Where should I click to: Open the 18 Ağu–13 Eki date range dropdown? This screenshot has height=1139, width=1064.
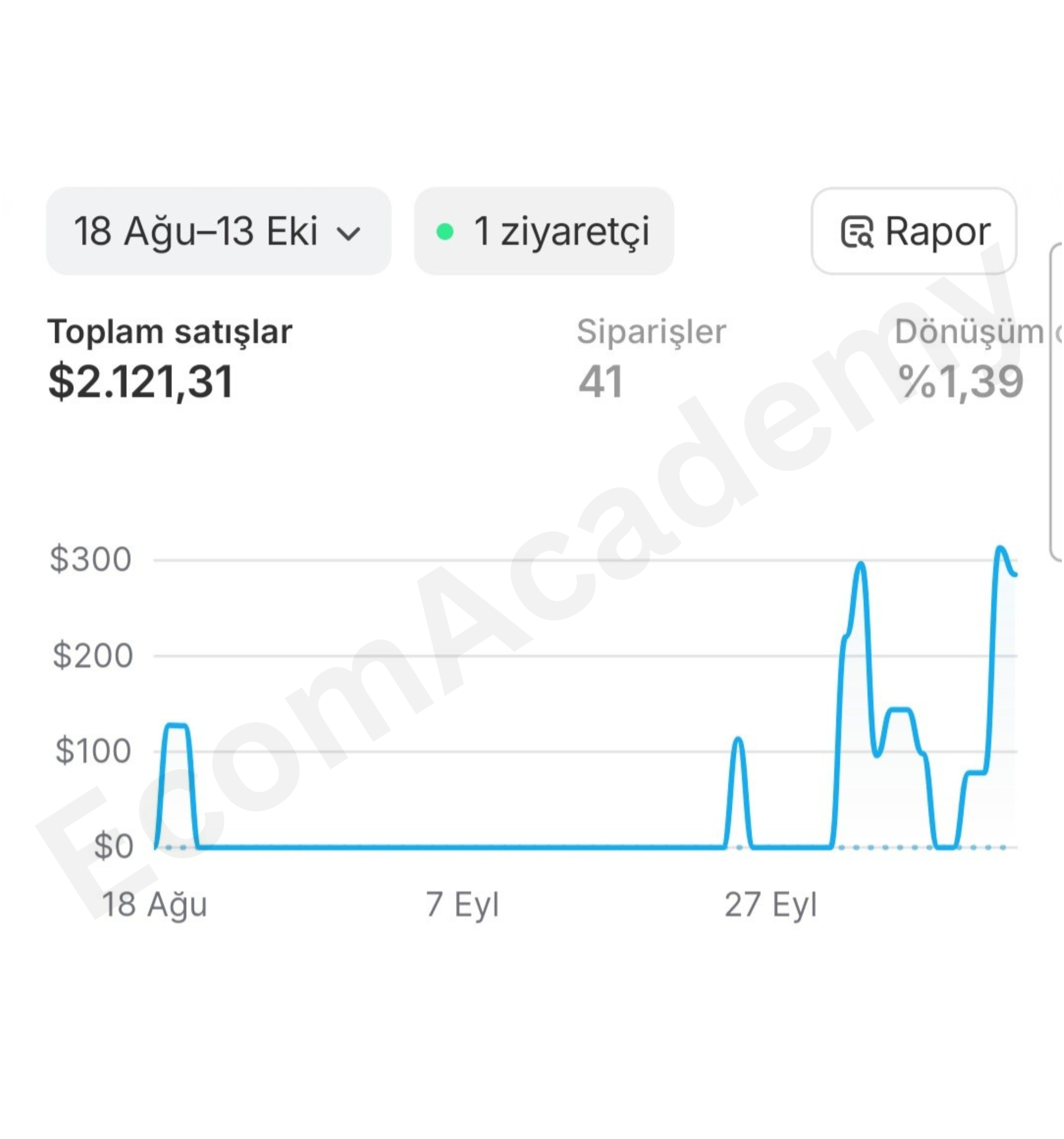tap(218, 231)
